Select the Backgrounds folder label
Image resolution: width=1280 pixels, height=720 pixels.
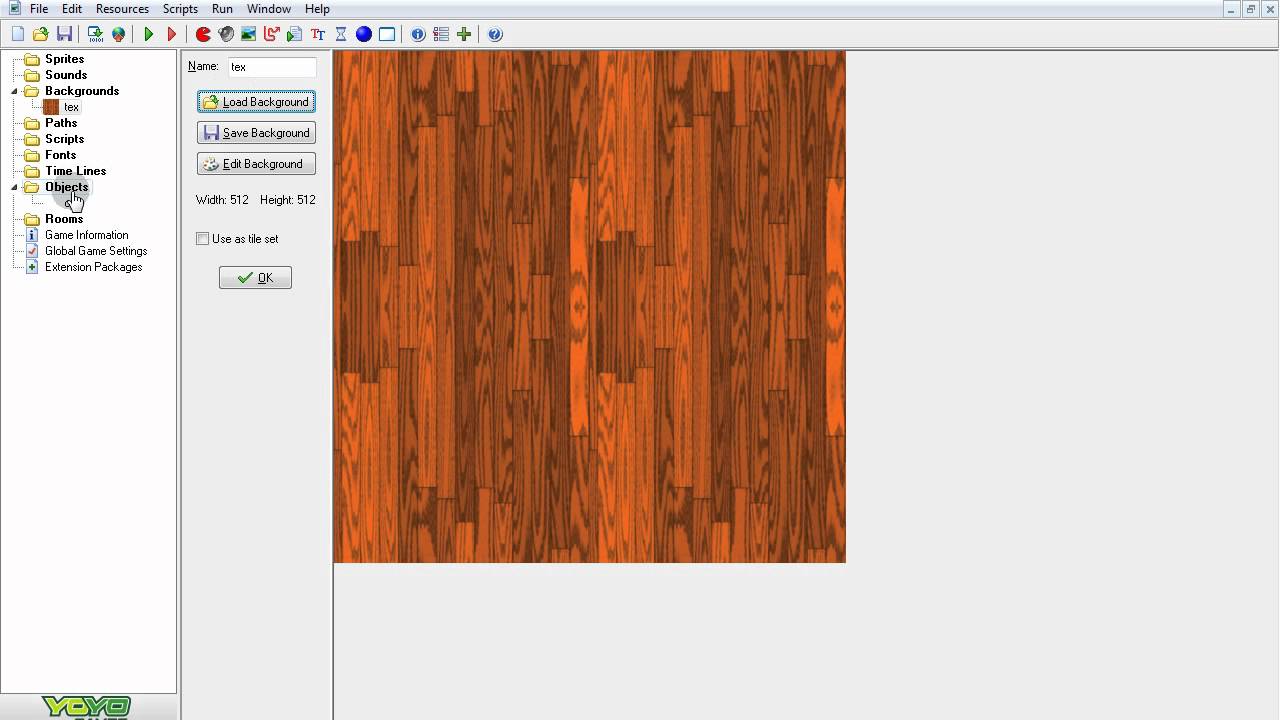[82, 91]
